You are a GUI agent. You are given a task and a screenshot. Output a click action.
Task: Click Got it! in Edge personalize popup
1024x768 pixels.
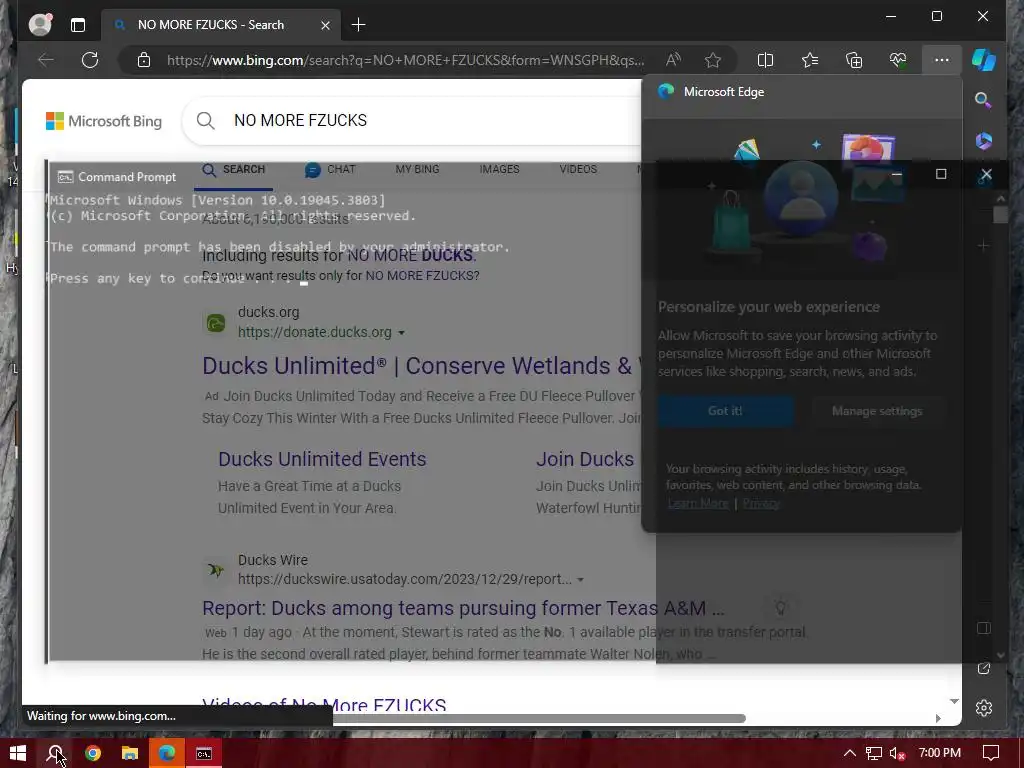[725, 411]
